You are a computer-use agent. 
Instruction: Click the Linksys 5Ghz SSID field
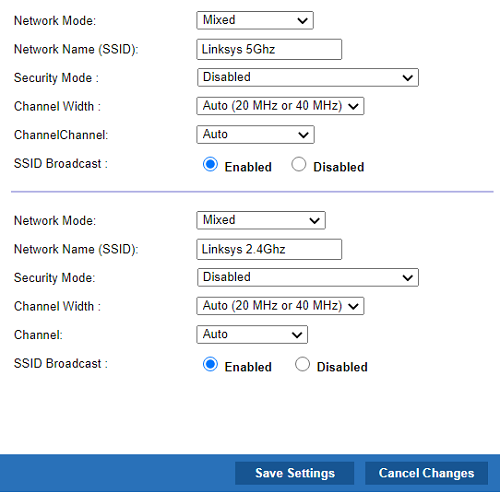pos(269,49)
